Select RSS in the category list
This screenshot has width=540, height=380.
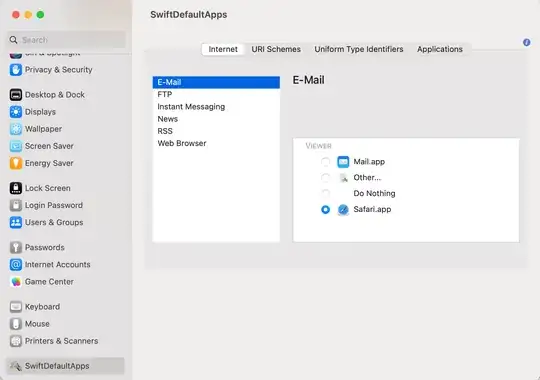click(x=216, y=131)
